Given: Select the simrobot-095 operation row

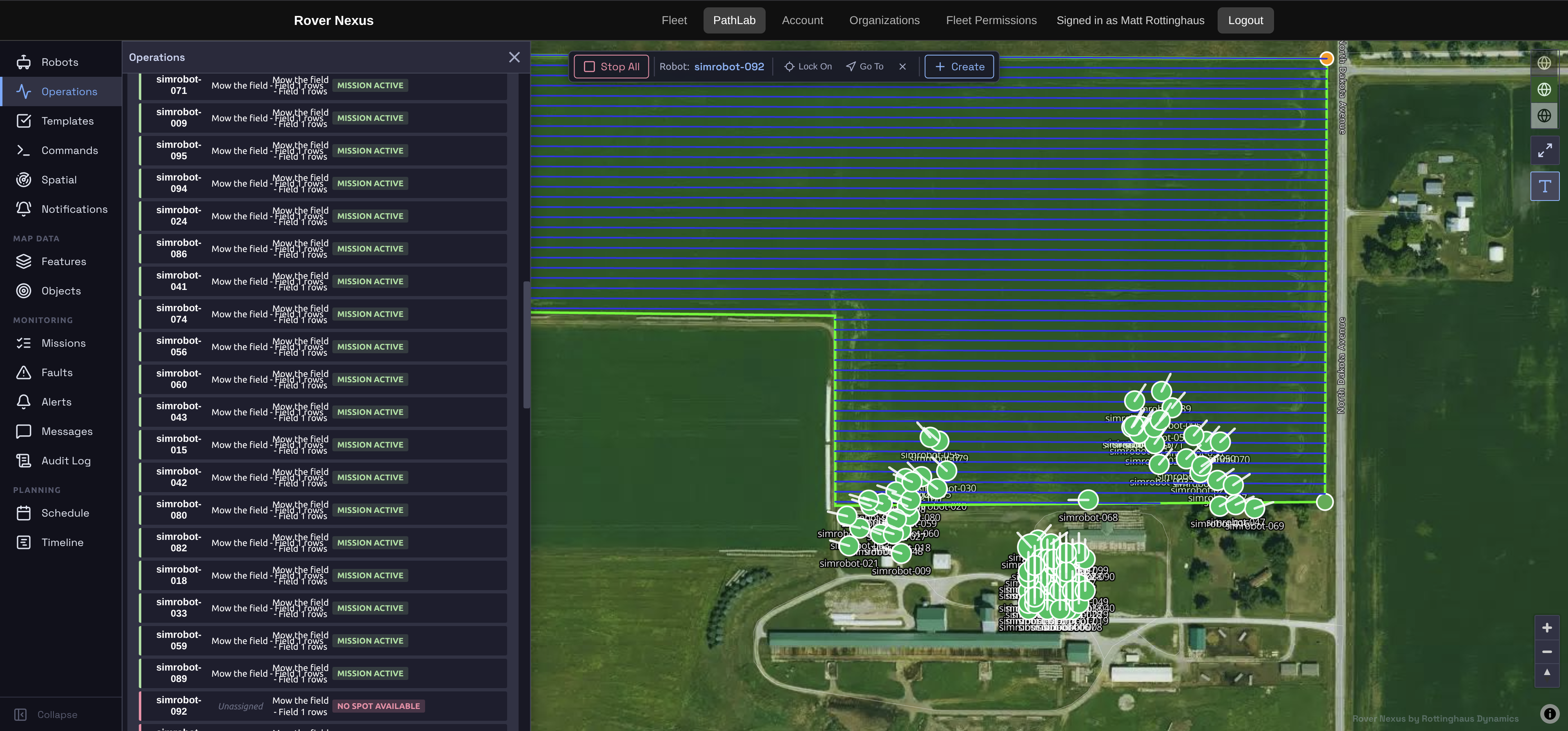Looking at the screenshot, I should point(323,150).
